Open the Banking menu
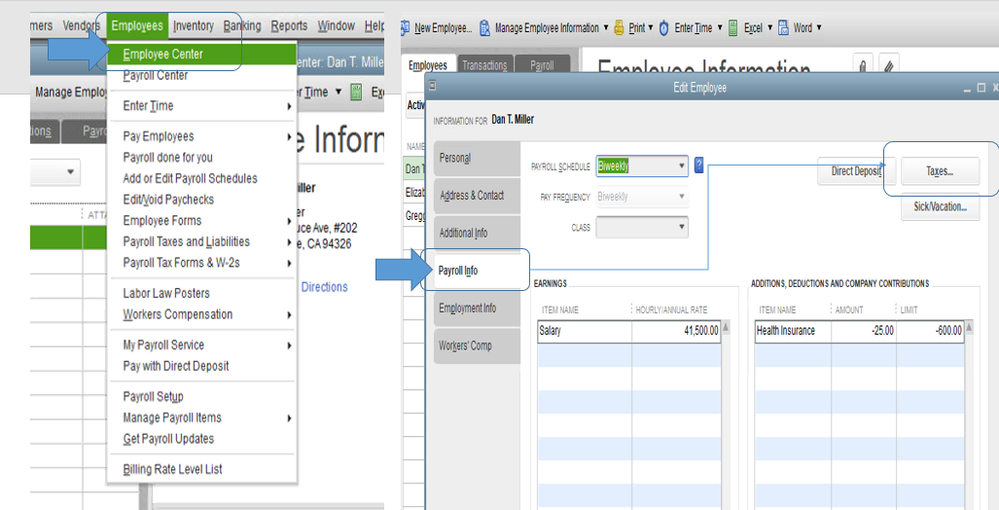Image resolution: width=999 pixels, height=510 pixels. tap(242, 26)
